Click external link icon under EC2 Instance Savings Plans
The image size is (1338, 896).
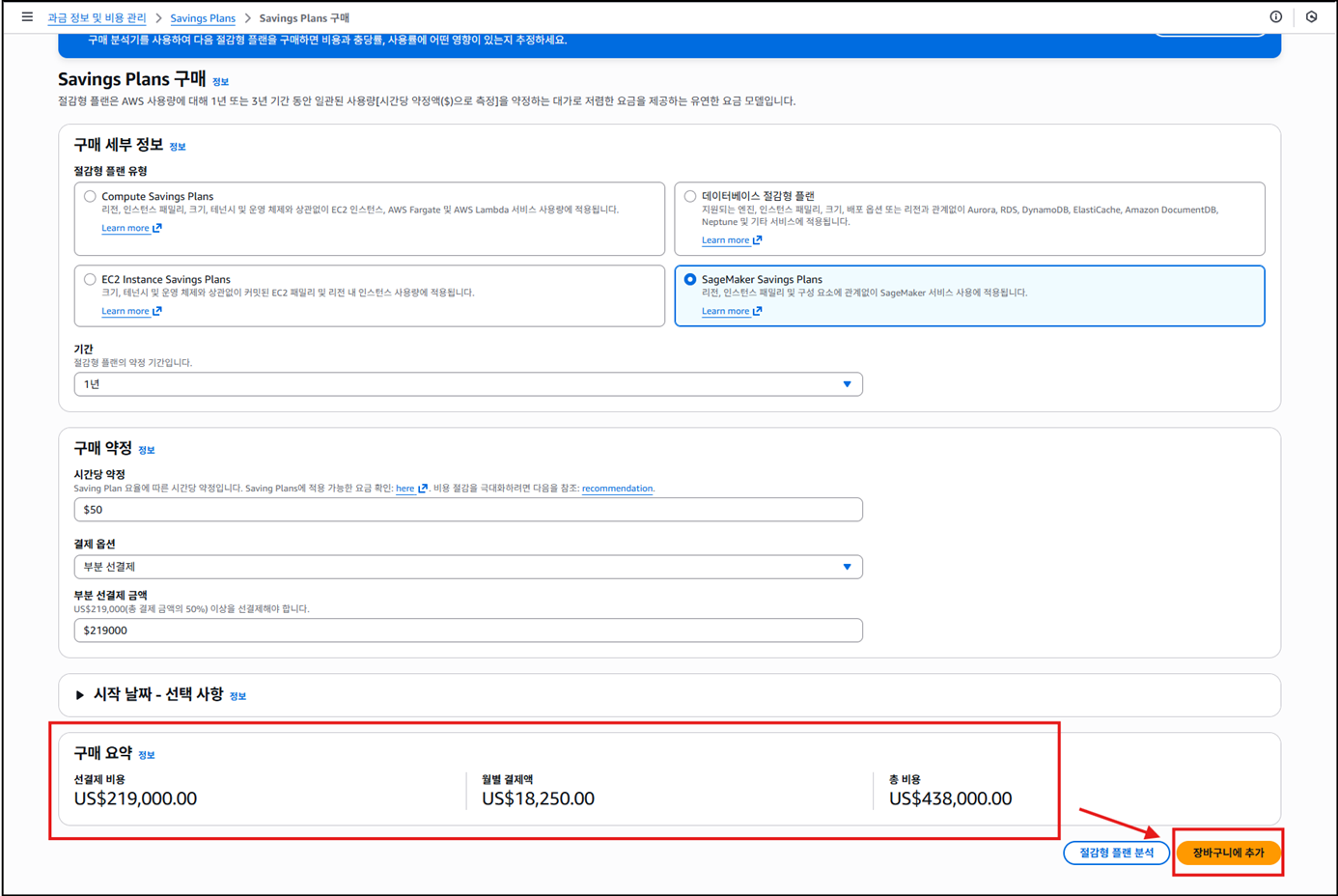click(157, 312)
